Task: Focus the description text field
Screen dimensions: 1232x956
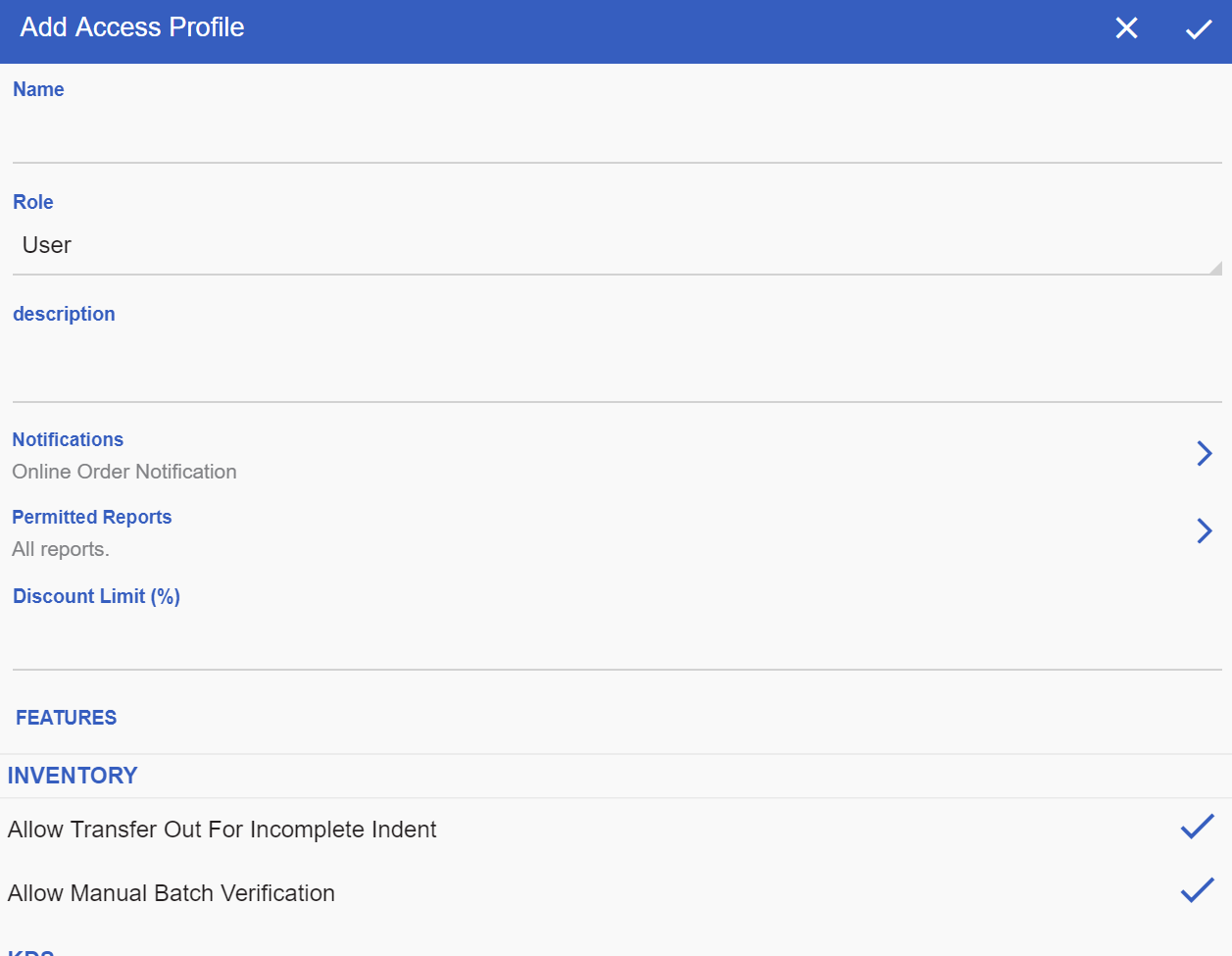Action: pyautogui.click(x=616, y=368)
